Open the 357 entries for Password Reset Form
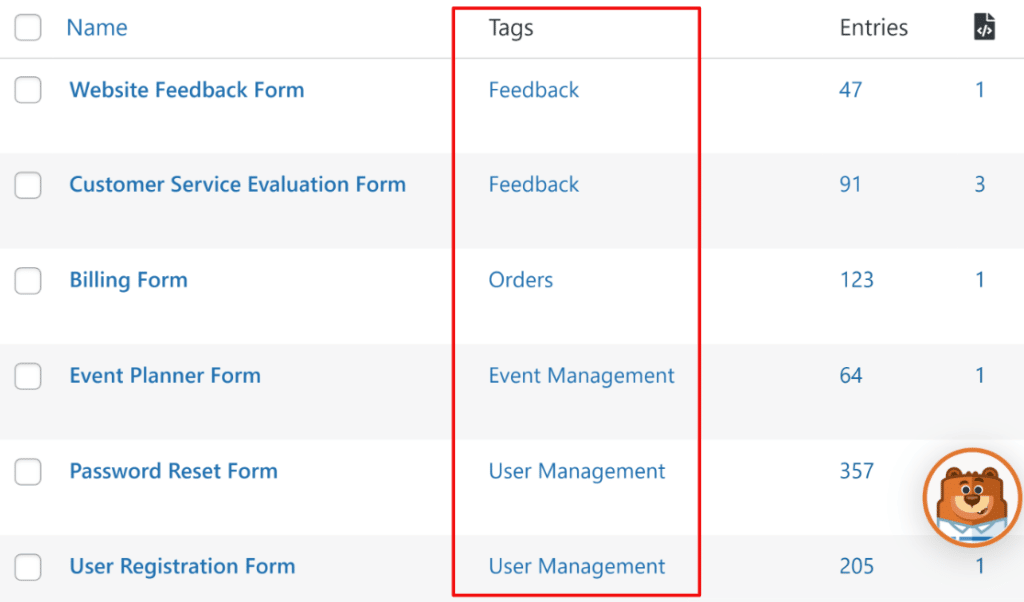Screen dimensions: 1024x602 pos(856,471)
